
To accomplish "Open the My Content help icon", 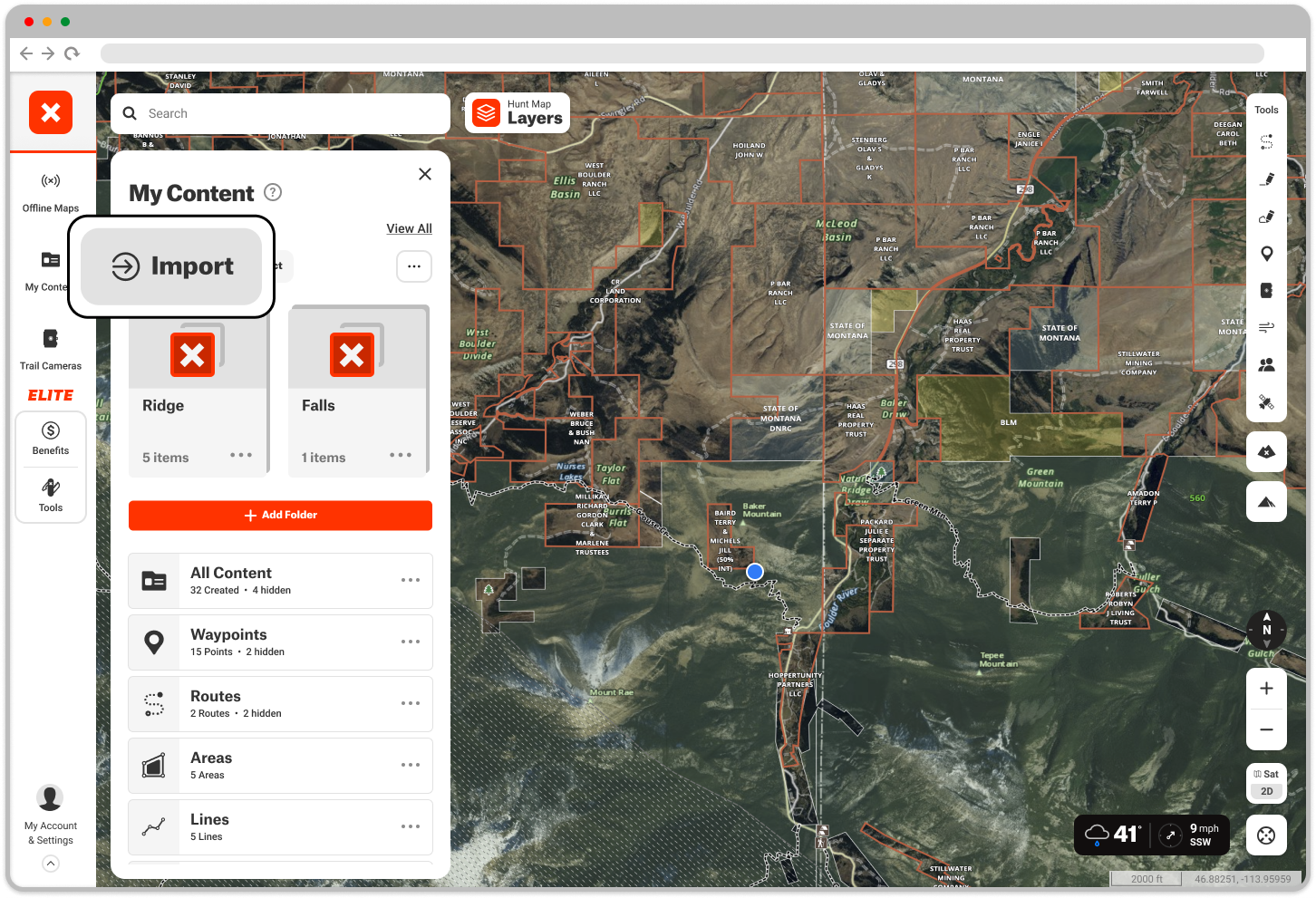I will [273, 192].
